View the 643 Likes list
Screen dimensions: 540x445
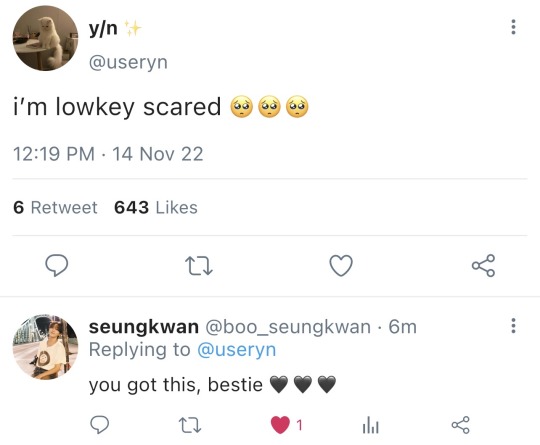tap(156, 208)
